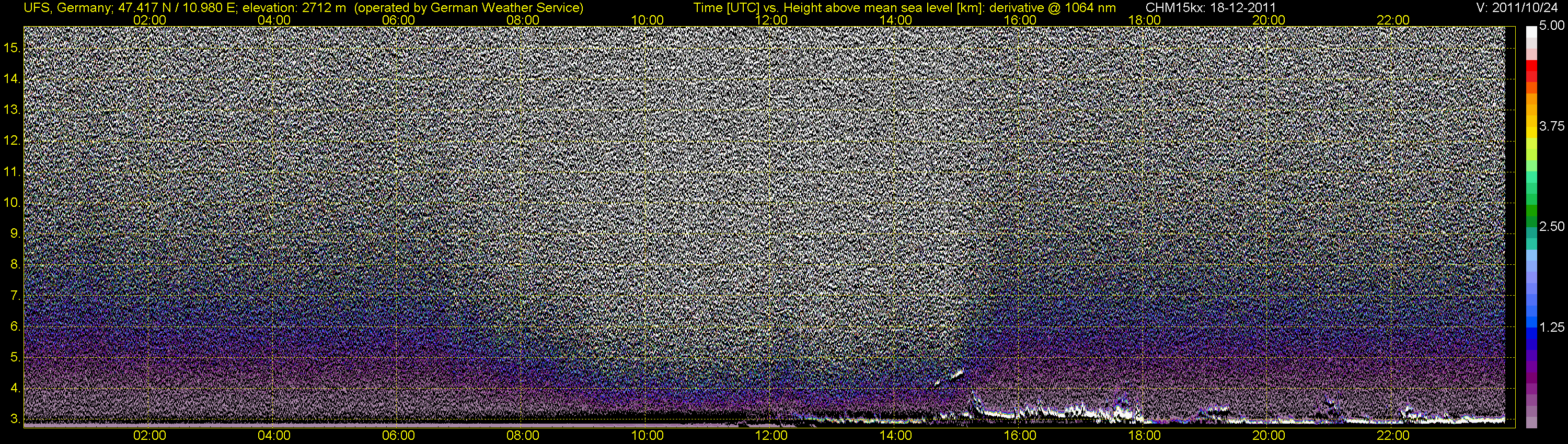Click the 12:00 label on the bottom time axis

[771, 436]
